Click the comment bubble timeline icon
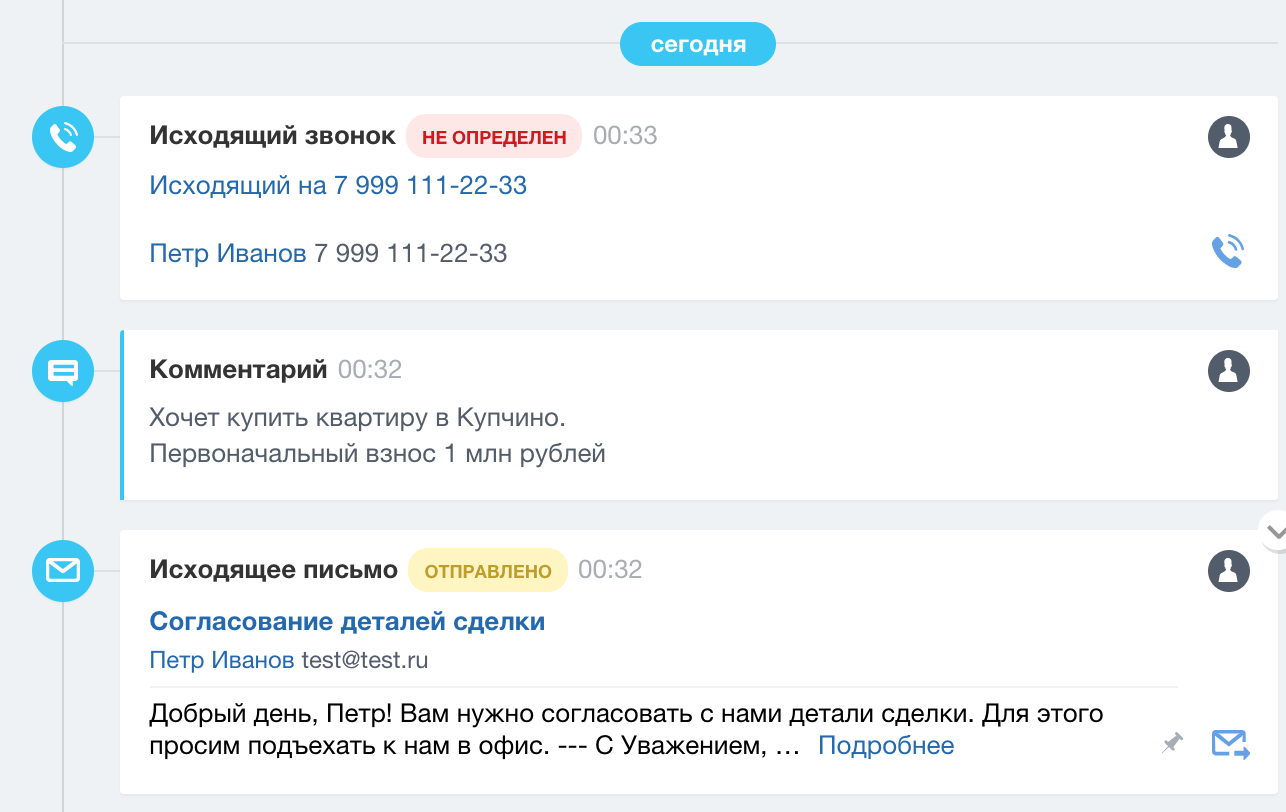 [63, 371]
